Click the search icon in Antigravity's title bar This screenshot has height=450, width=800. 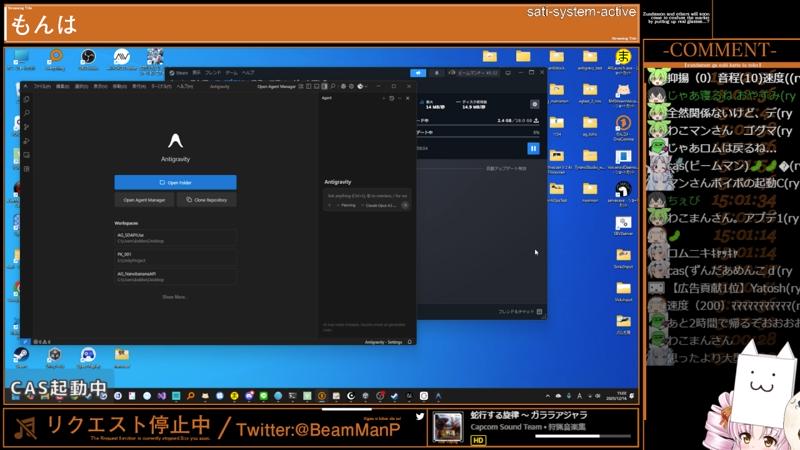333,86
